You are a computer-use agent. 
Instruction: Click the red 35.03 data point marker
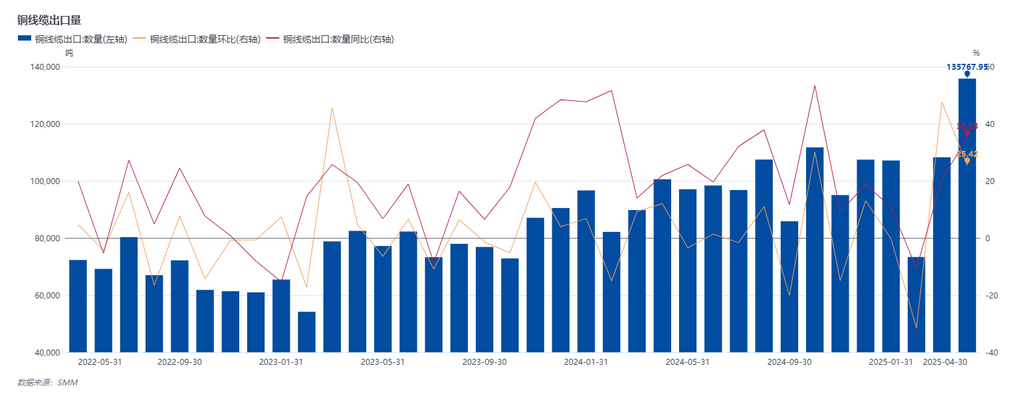pyautogui.click(x=967, y=133)
